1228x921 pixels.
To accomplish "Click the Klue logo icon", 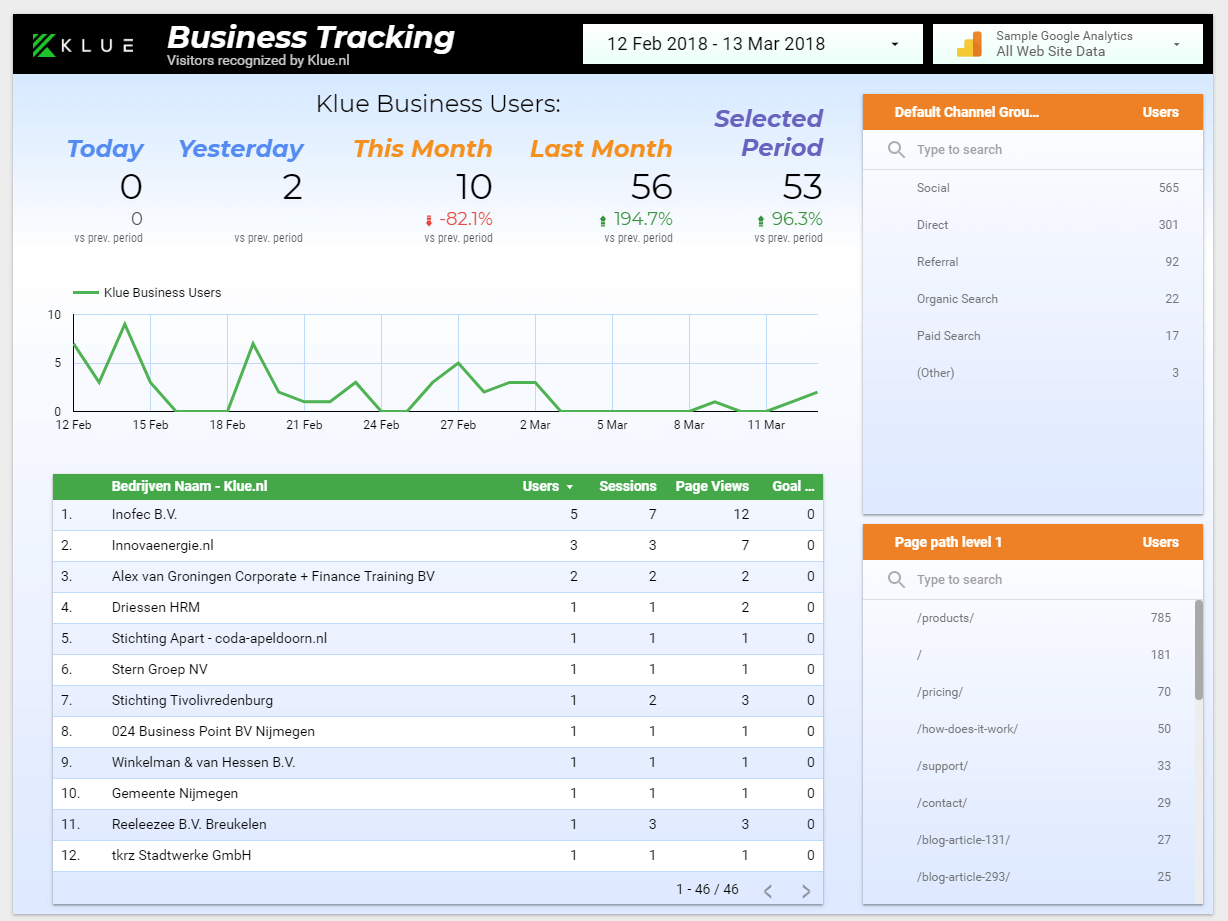I will click(x=44, y=44).
